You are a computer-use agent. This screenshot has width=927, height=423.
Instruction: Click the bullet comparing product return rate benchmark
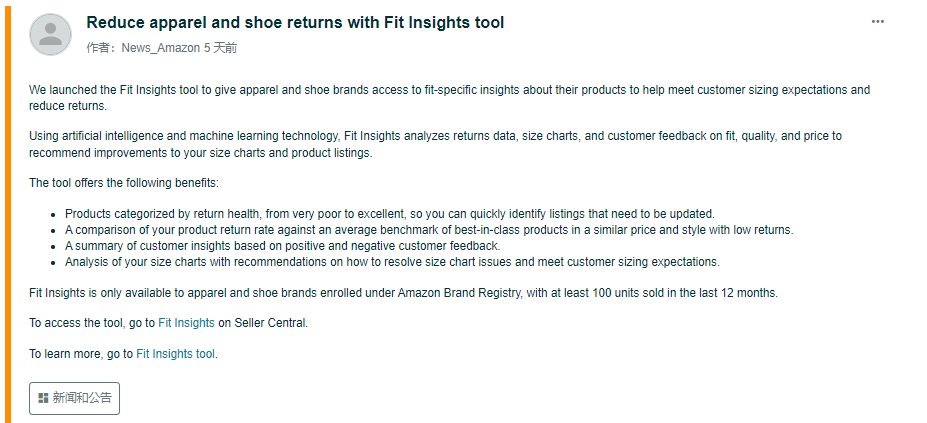click(429, 230)
